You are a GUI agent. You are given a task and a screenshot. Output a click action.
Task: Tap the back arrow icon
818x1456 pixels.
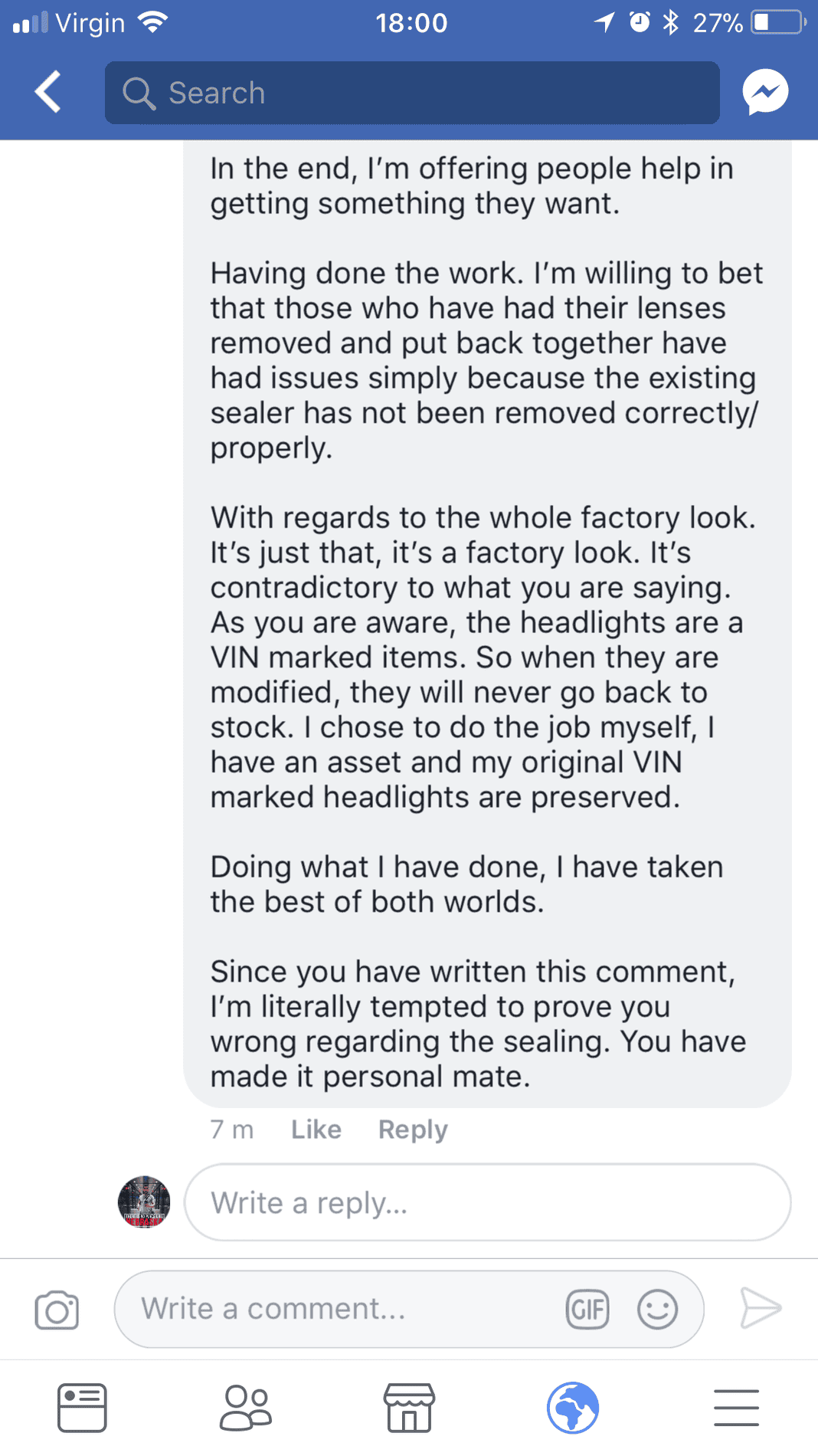click(x=47, y=92)
